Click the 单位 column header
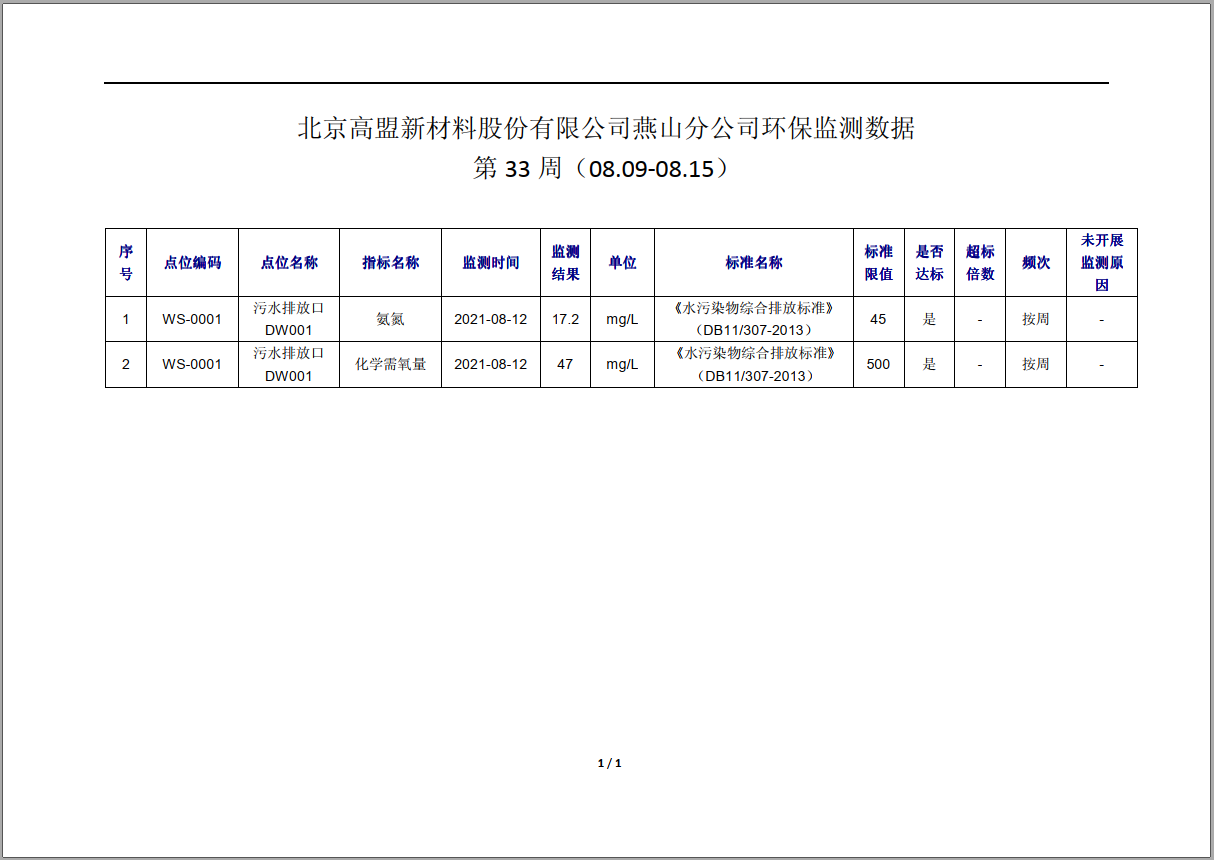 (x=622, y=262)
